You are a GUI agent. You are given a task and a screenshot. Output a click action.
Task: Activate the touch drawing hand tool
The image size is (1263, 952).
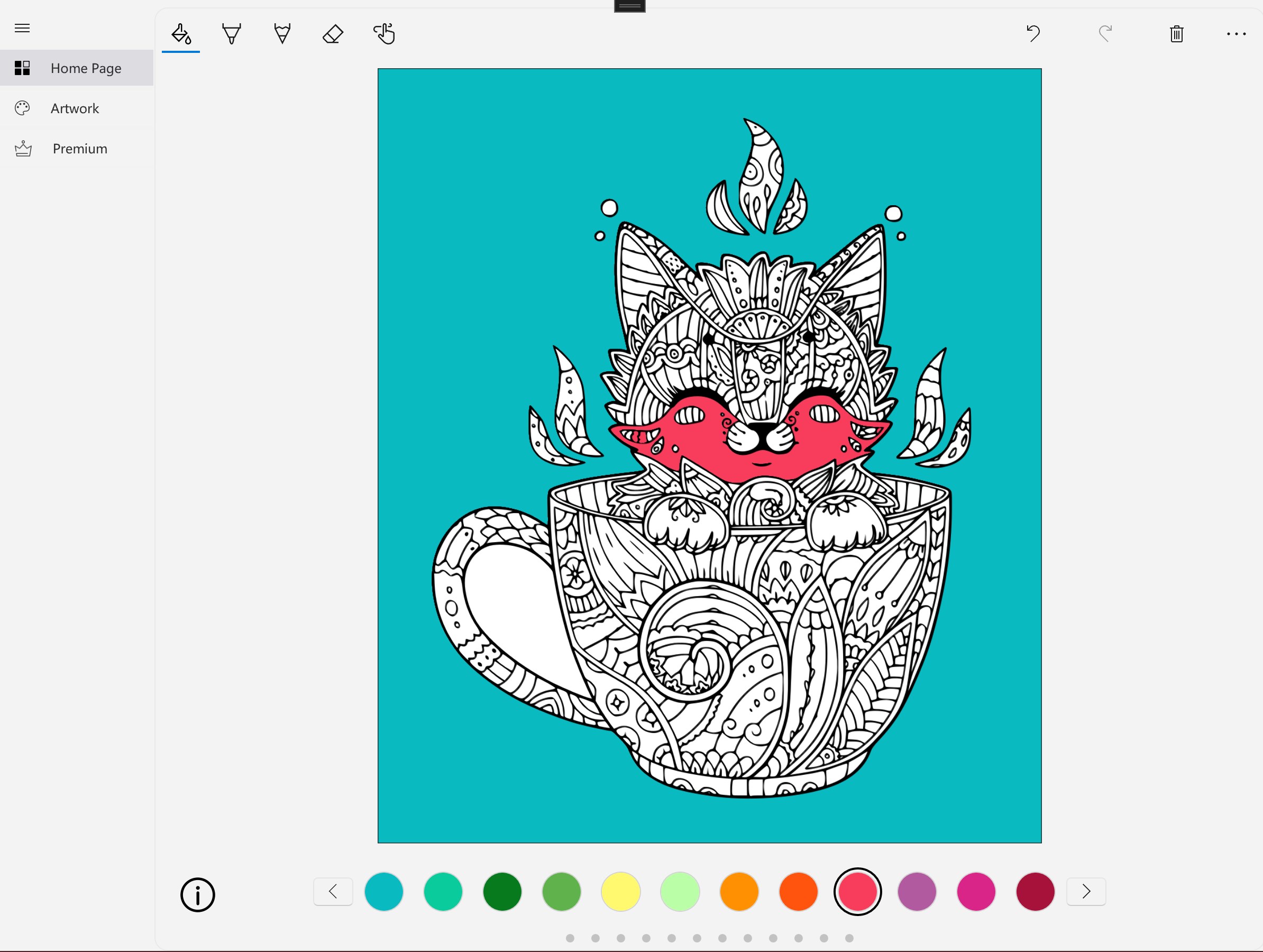click(x=385, y=34)
